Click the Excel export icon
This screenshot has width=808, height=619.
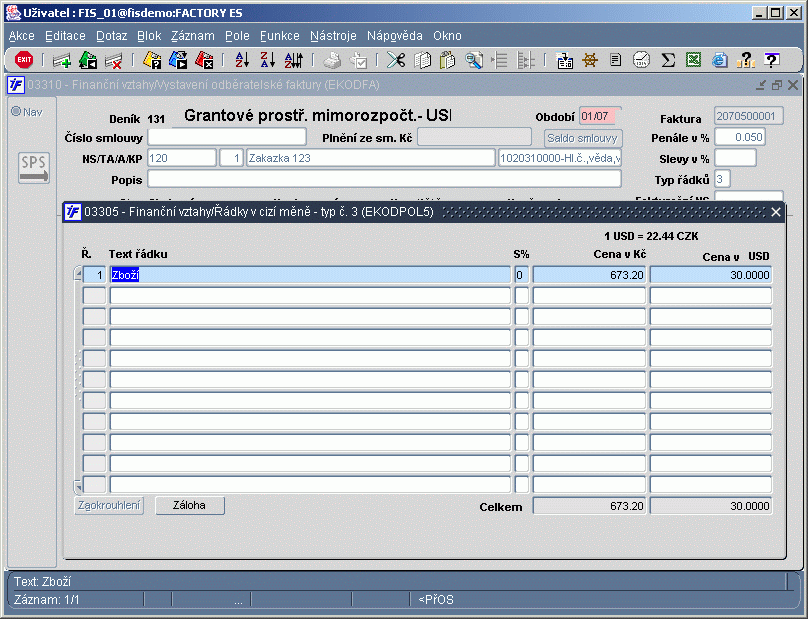[694, 60]
